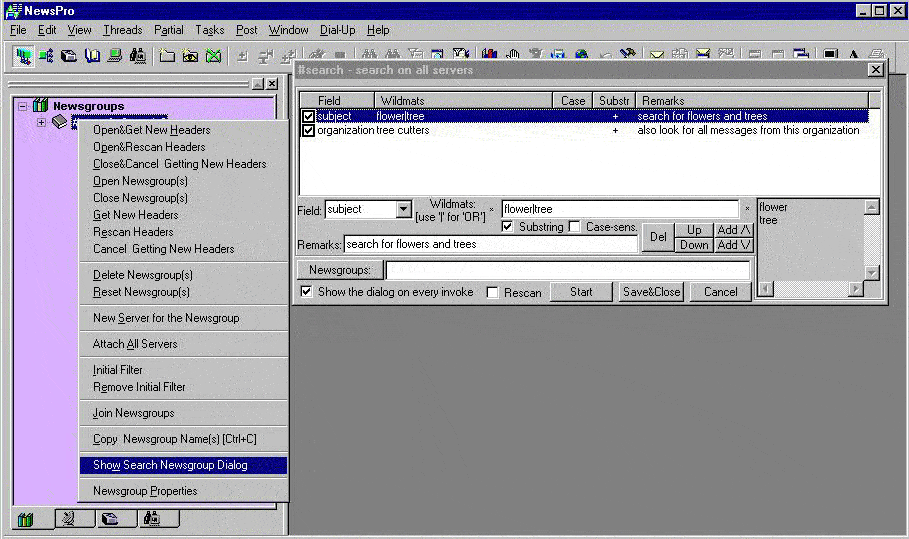Click the wordlist scroll-up arrow

coord(871,207)
